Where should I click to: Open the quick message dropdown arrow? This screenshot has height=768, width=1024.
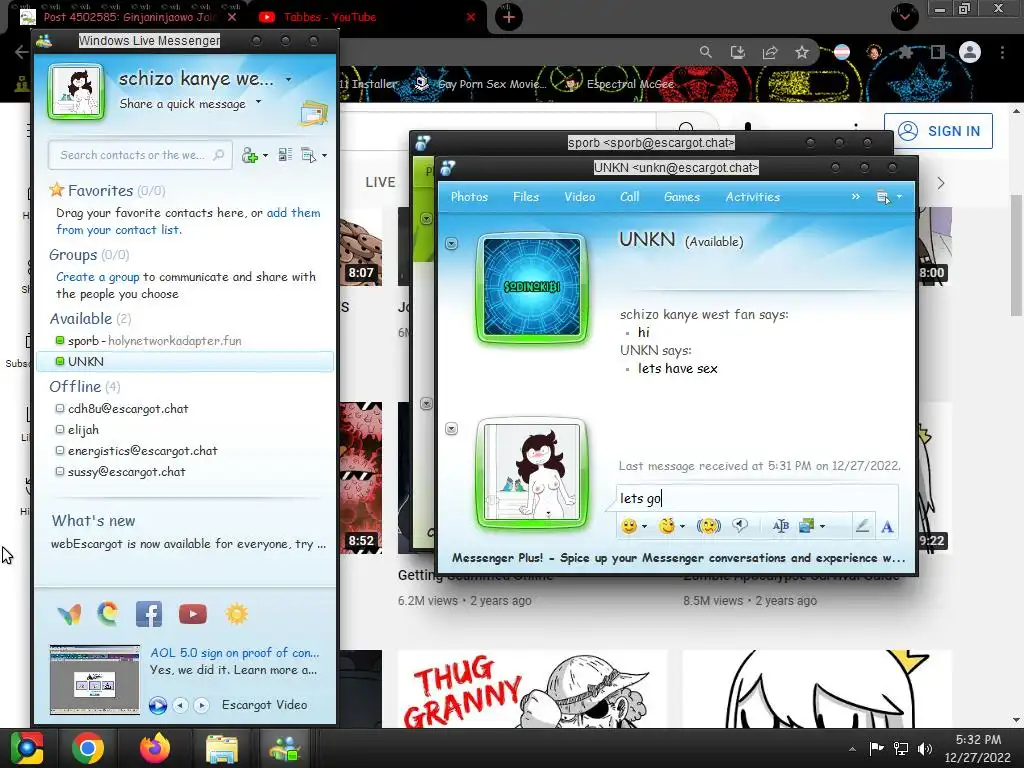pos(259,102)
